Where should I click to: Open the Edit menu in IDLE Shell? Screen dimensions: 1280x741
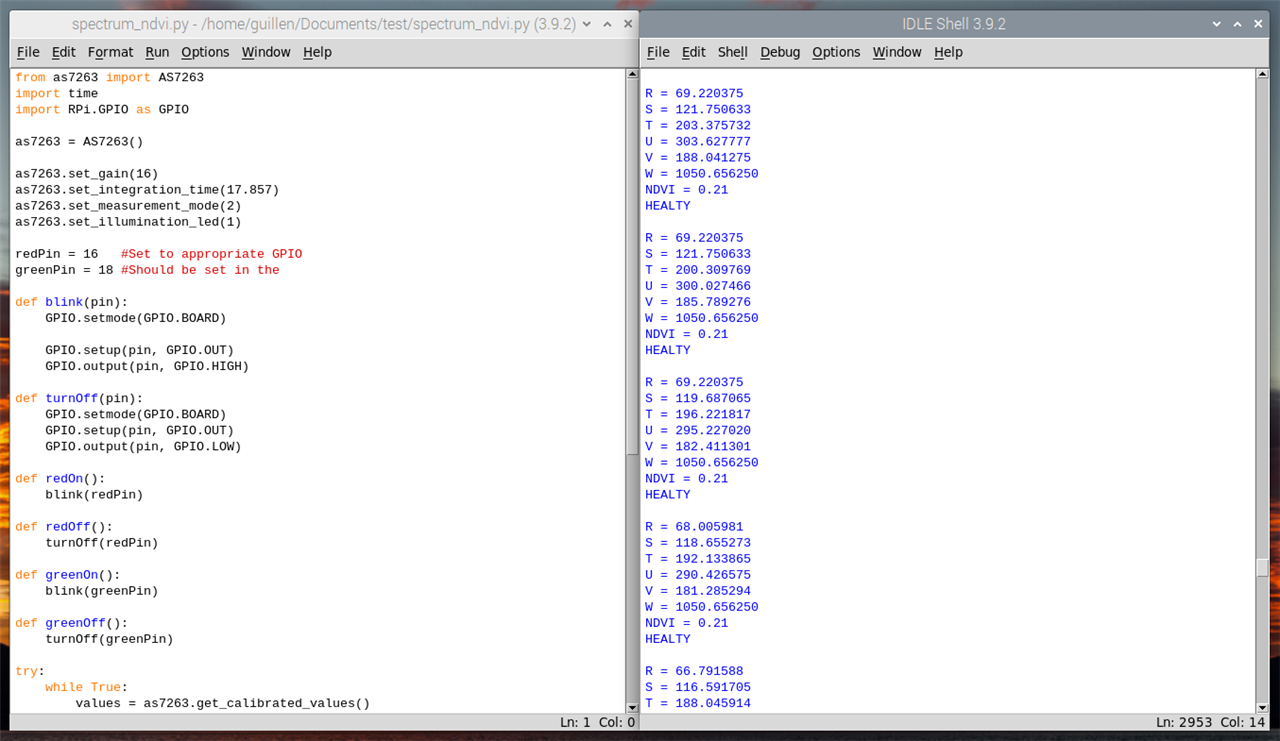[694, 52]
